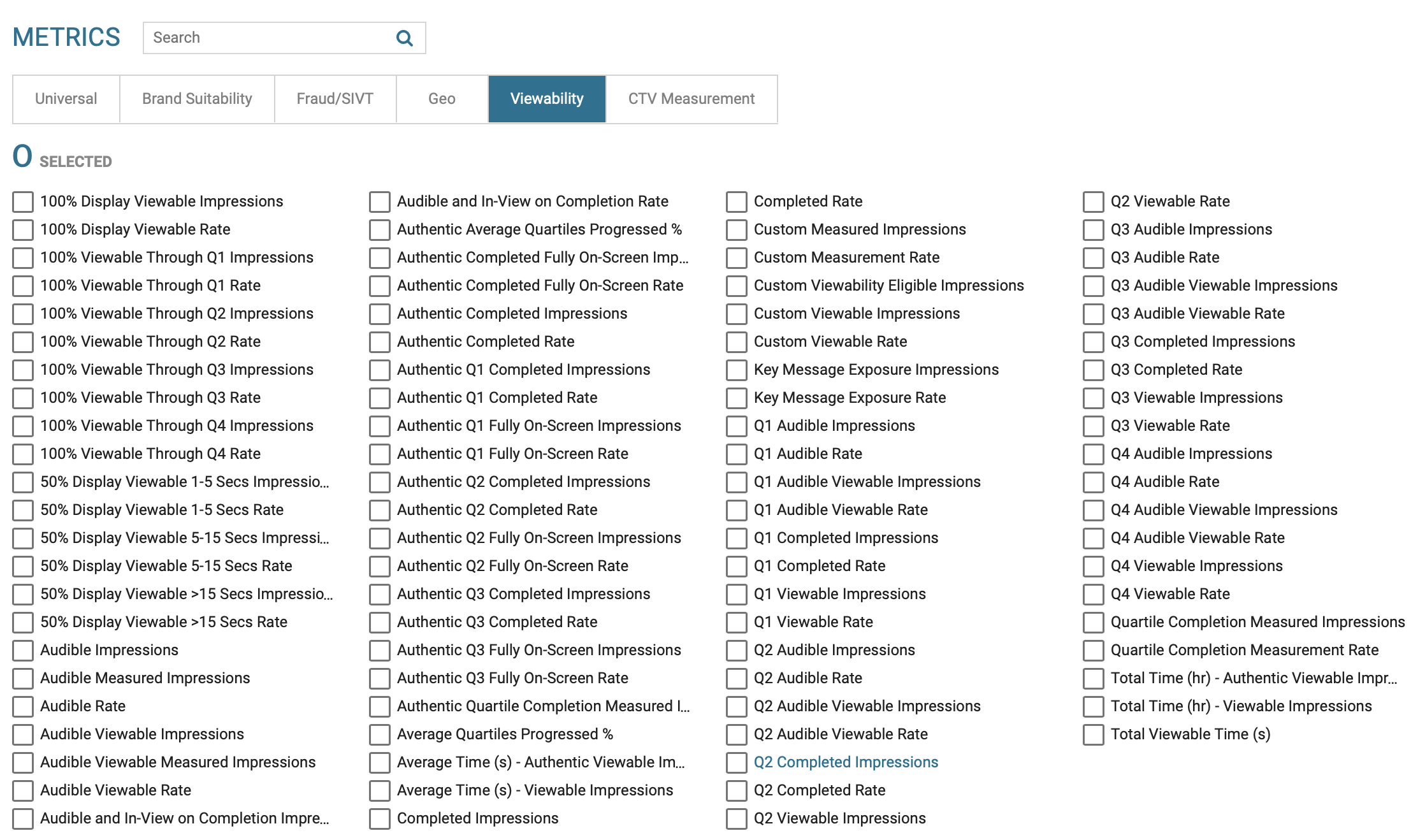Enable Audible Rate checkbox
1411x840 pixels.
(x=23, y=707)
